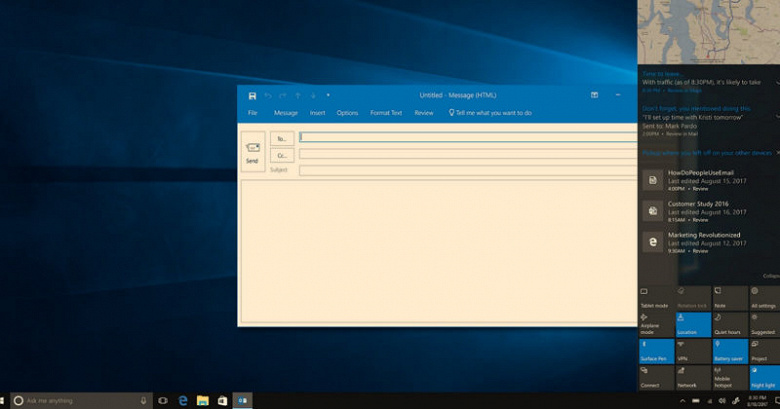Image resolution: width=780 pixels, height=409 pixels.
Task: Click the Task View icon on taskbar
Action: 163,400
